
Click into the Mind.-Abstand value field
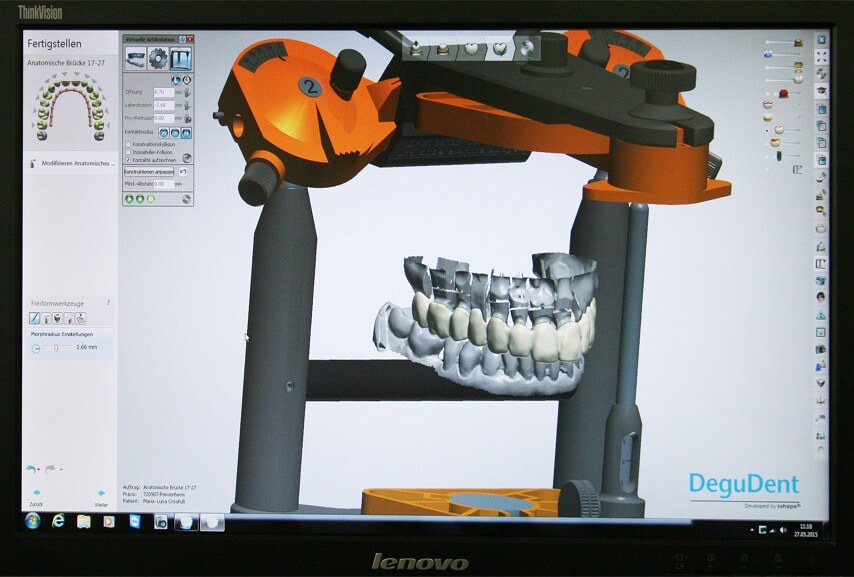tap(163, 184)
